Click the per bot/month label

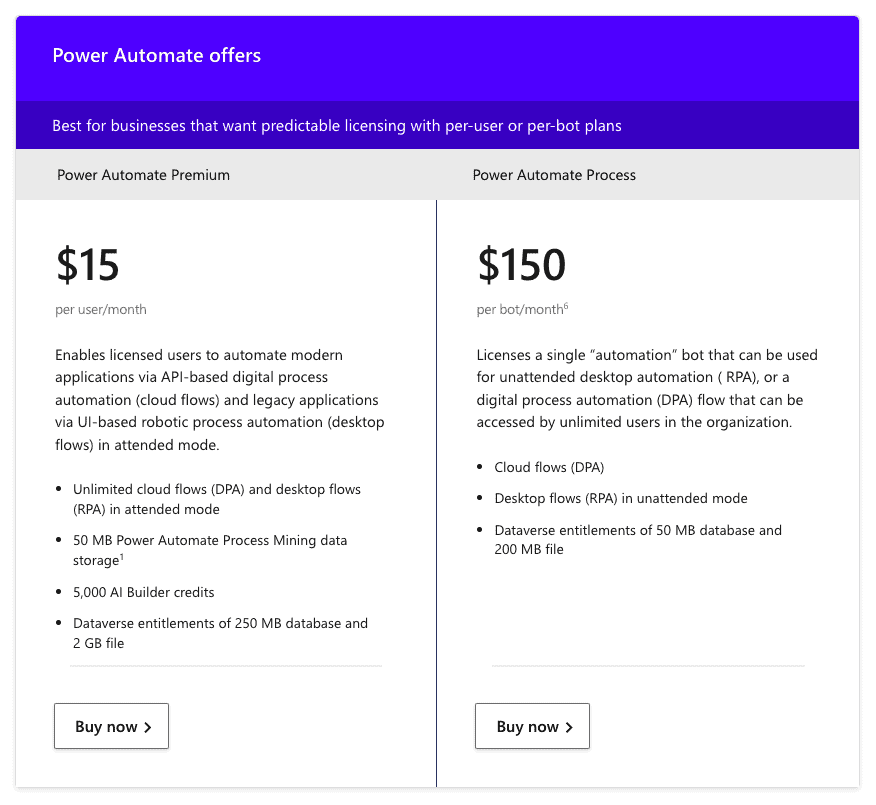tap(515, 309)
